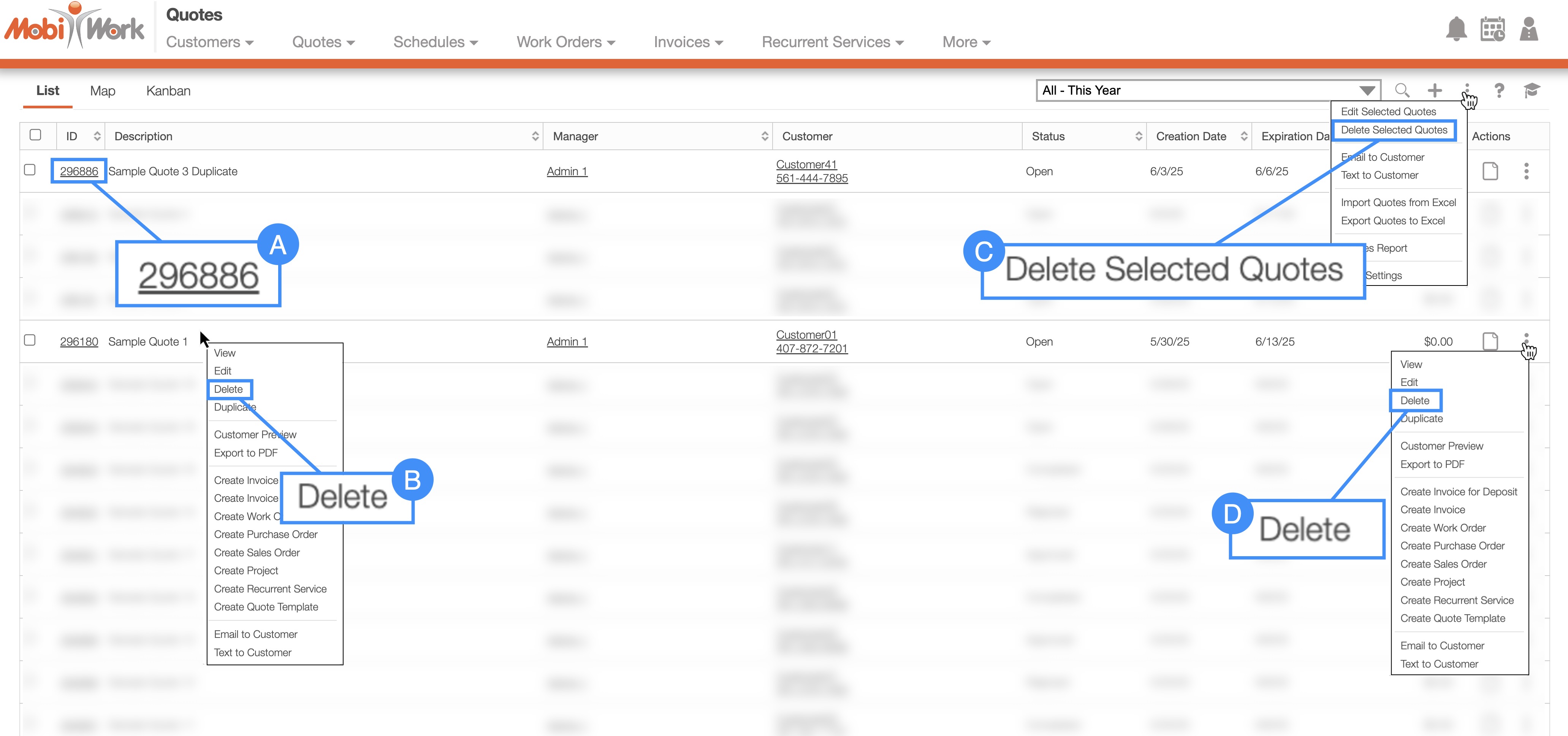Toggle the select-all checkbox in header
This screenshot has height=736, width=1568.
[35, 135]
